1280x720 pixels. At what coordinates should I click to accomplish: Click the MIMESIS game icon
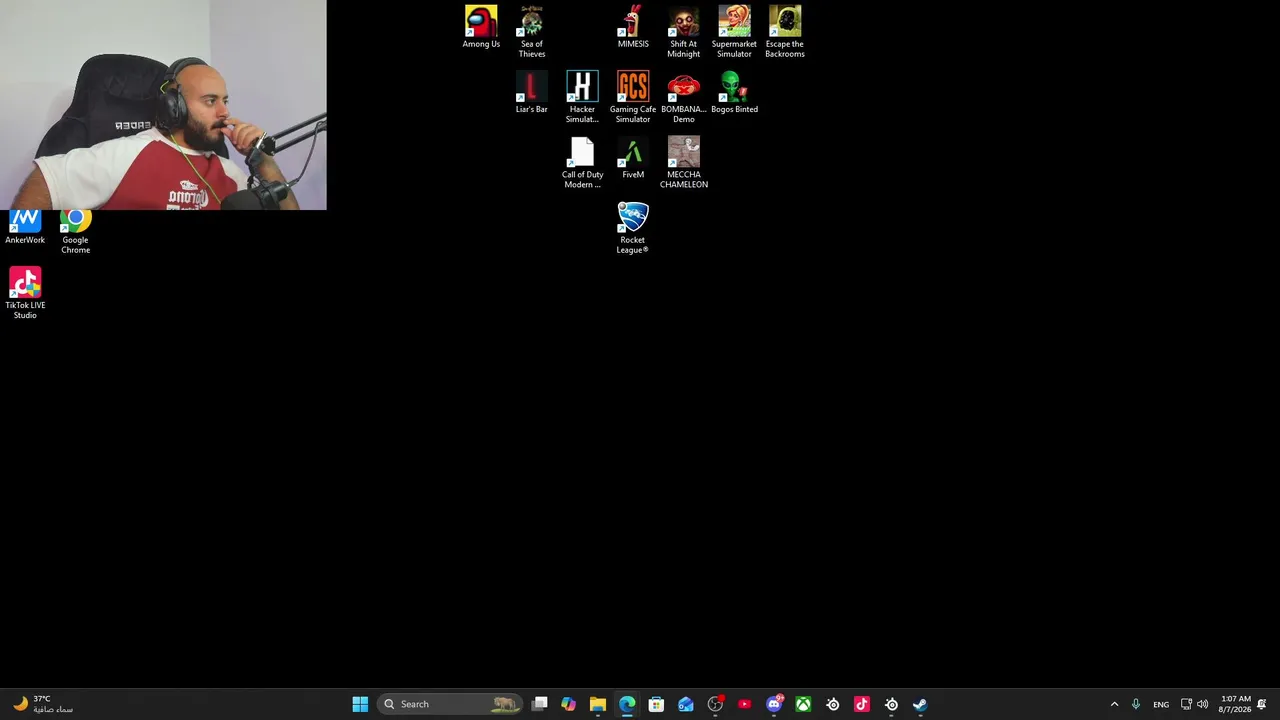(x=633, y=27)
